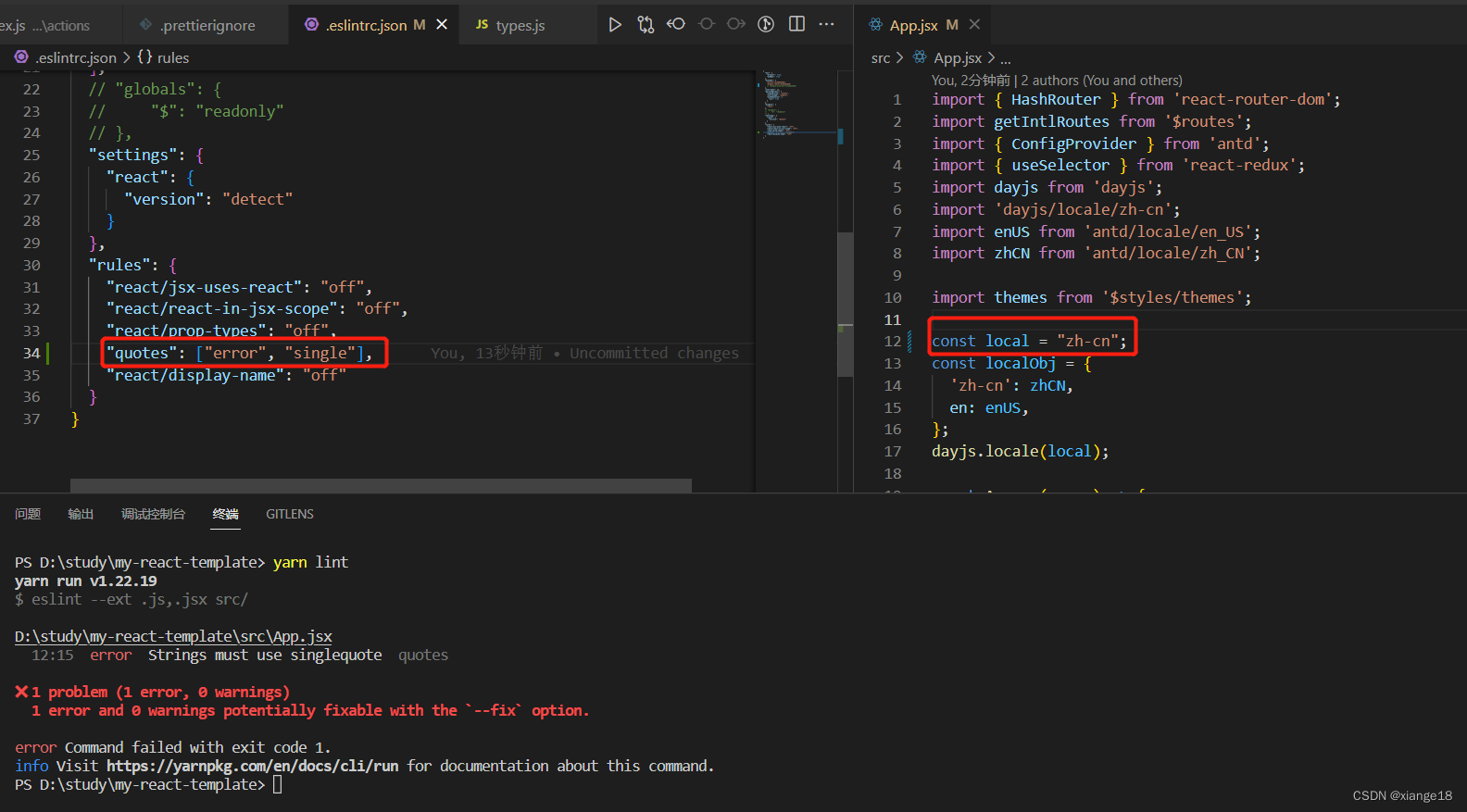Click the HashRouter import line
1467x812 pixels.
point(1136,99)
